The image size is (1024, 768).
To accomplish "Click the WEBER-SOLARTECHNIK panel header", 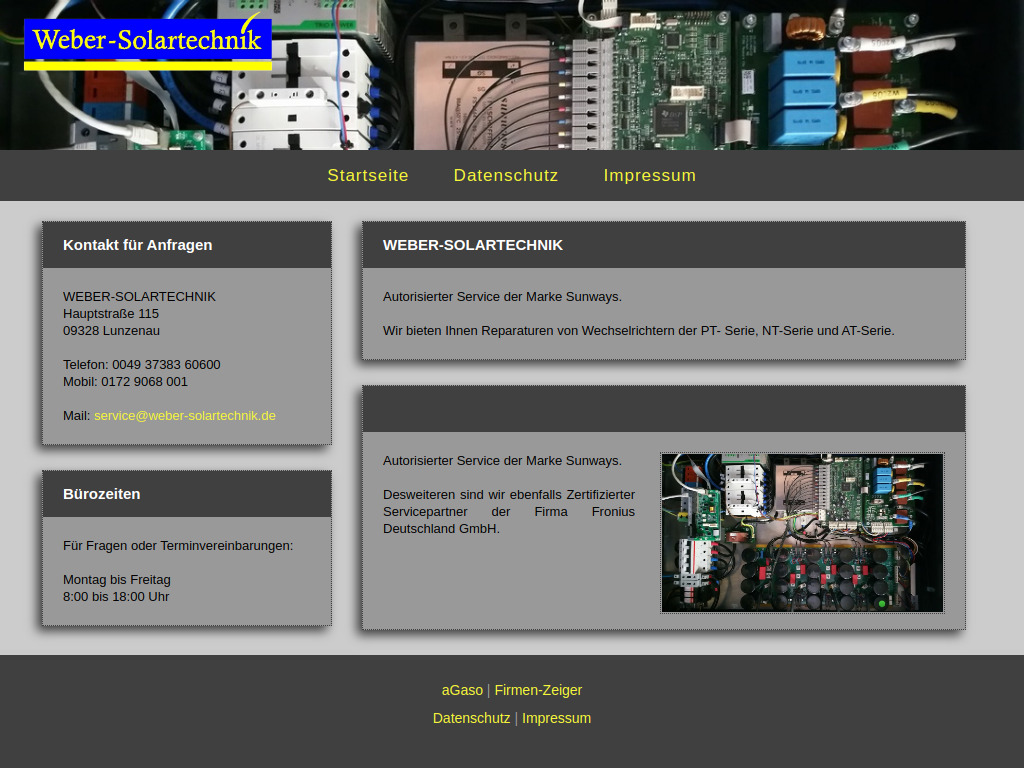I will pyautogui.click(x=472, y=244).
